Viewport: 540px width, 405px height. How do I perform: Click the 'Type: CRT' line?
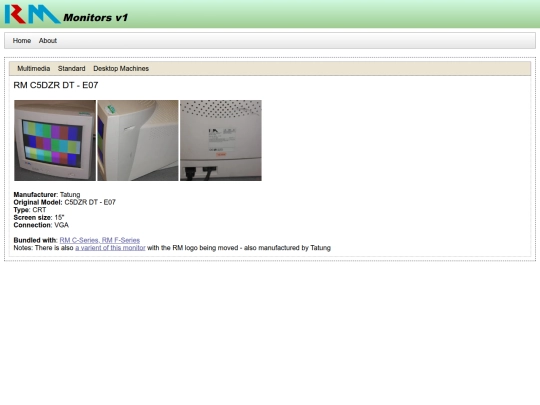pyautogui.click(x=30, y=210)
